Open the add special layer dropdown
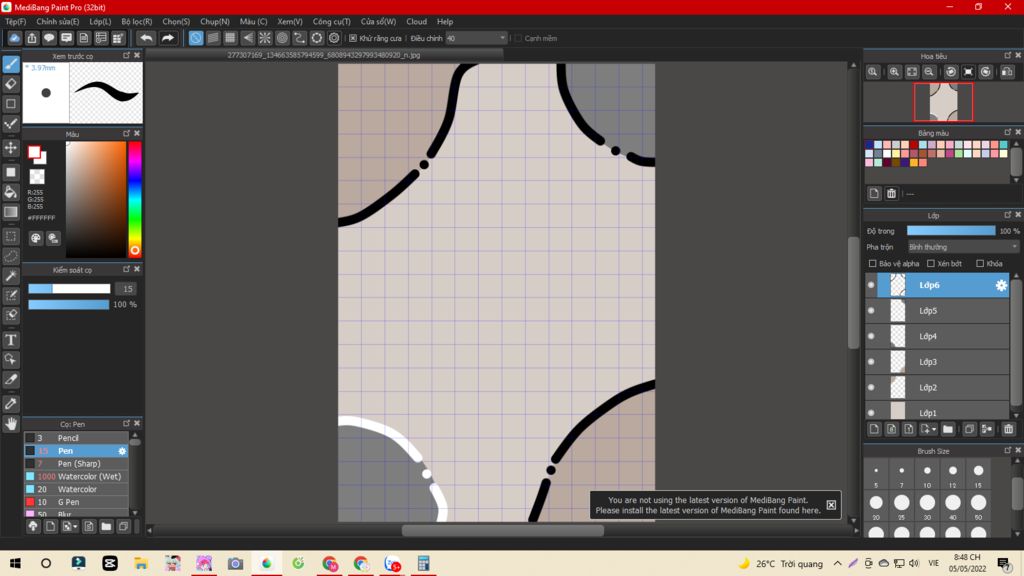Viewport: 1024px width, 576px height. point(928,429)
